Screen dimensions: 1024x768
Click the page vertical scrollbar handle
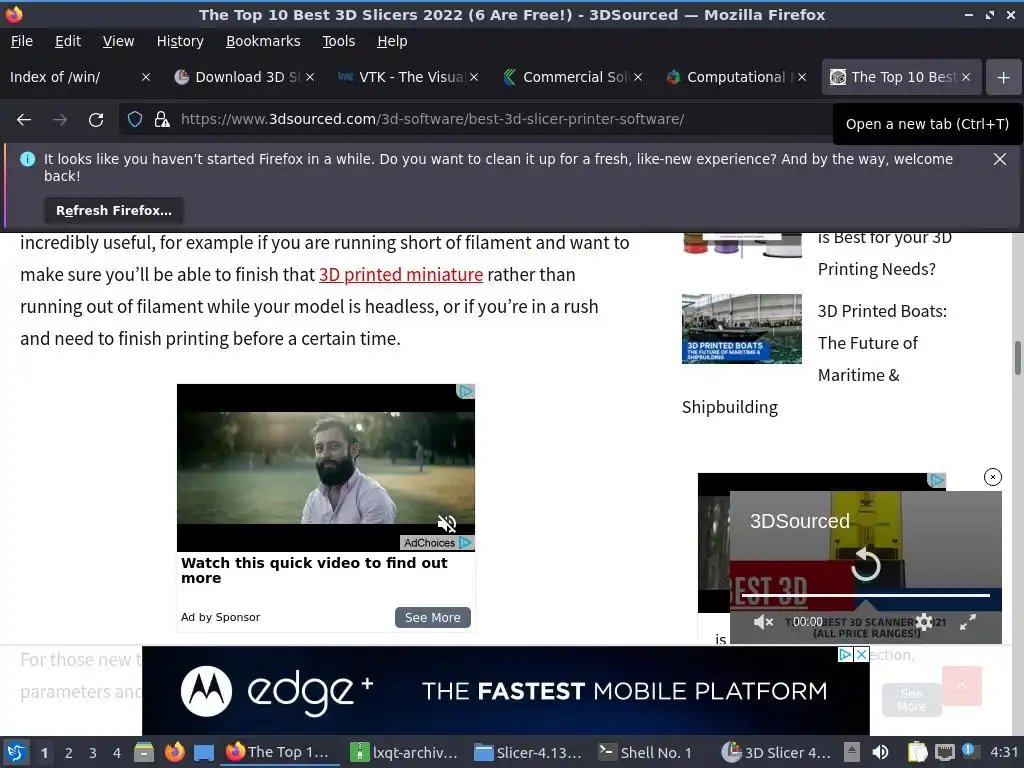click(1017, 358)
